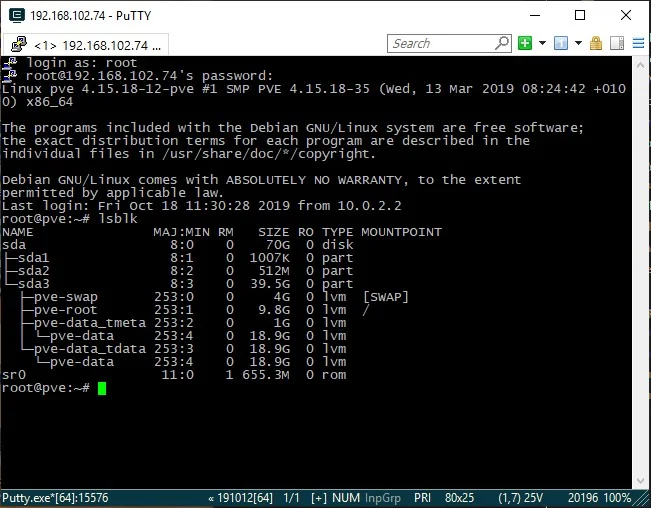Click the MOUNTPOINT column header

coord(401,232)
